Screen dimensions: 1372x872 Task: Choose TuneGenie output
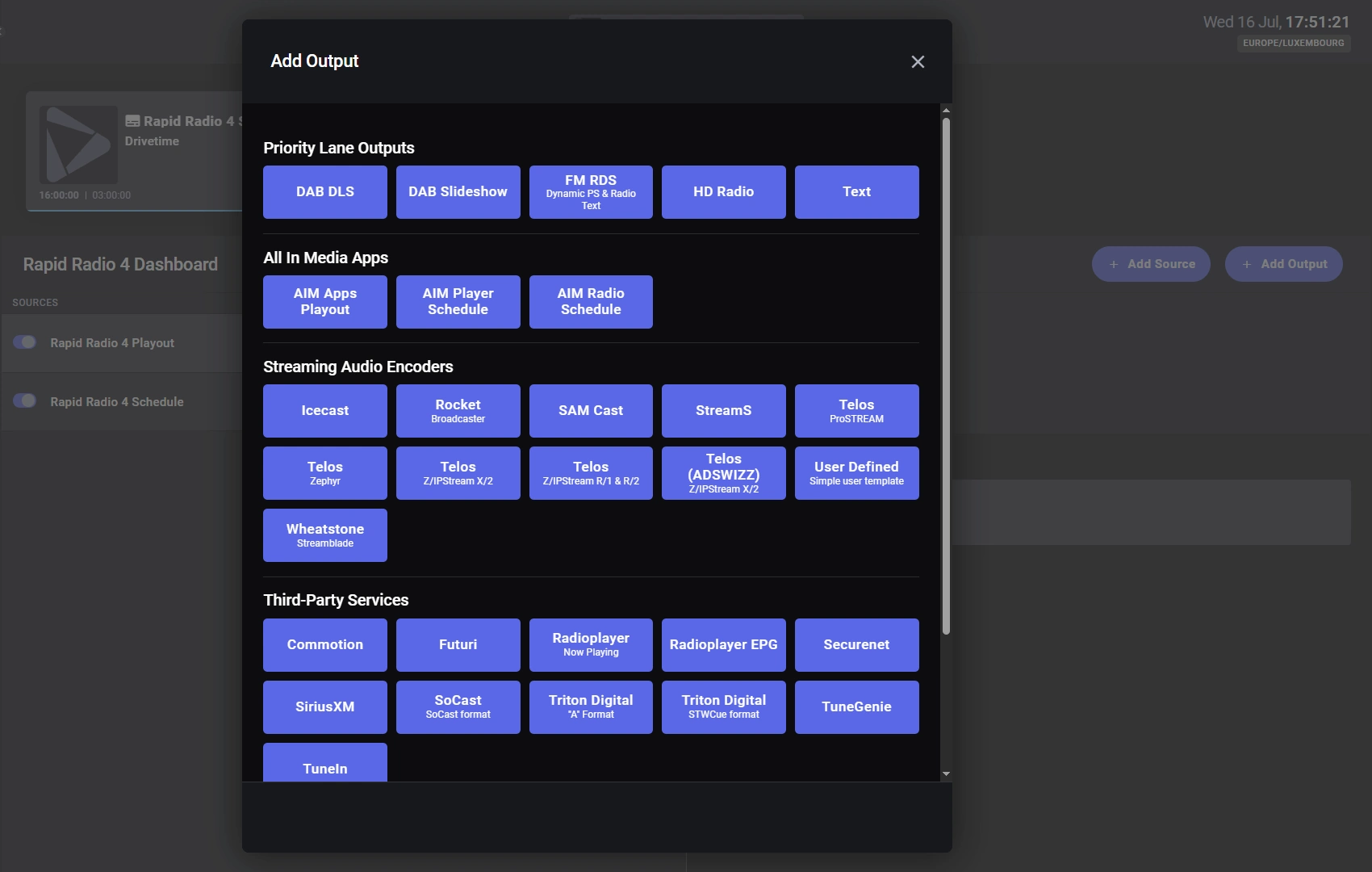[857, 707]
